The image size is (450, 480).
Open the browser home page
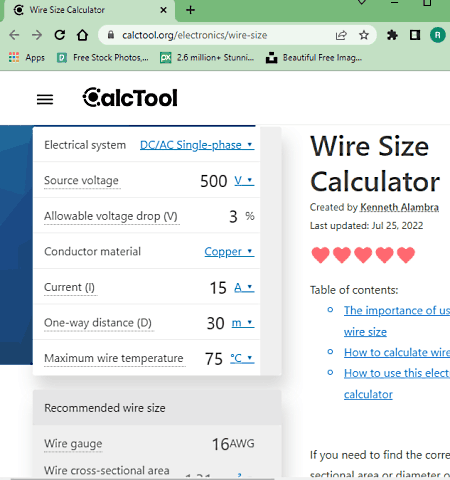82,35
